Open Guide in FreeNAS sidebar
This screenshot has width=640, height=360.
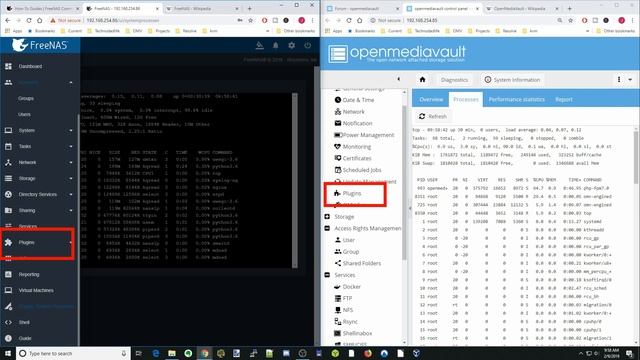(x=25, y=338)
